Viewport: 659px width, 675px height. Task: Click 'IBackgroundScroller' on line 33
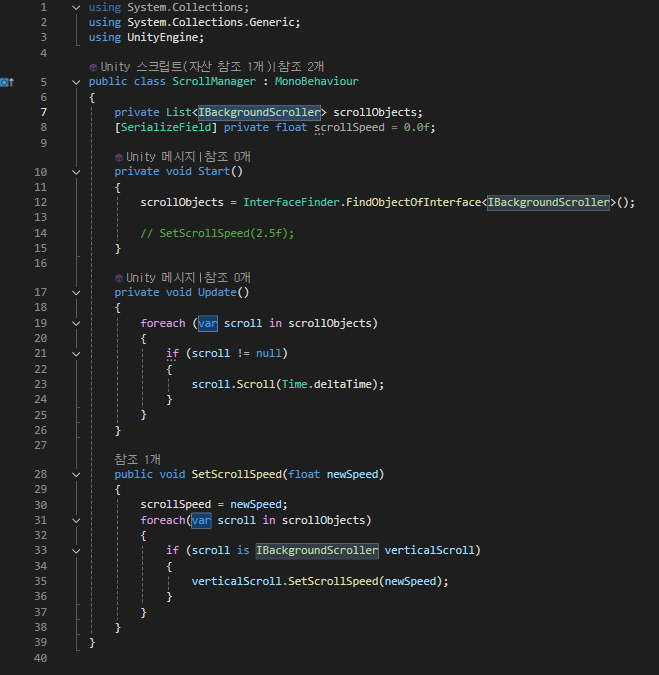pos(317,551)
